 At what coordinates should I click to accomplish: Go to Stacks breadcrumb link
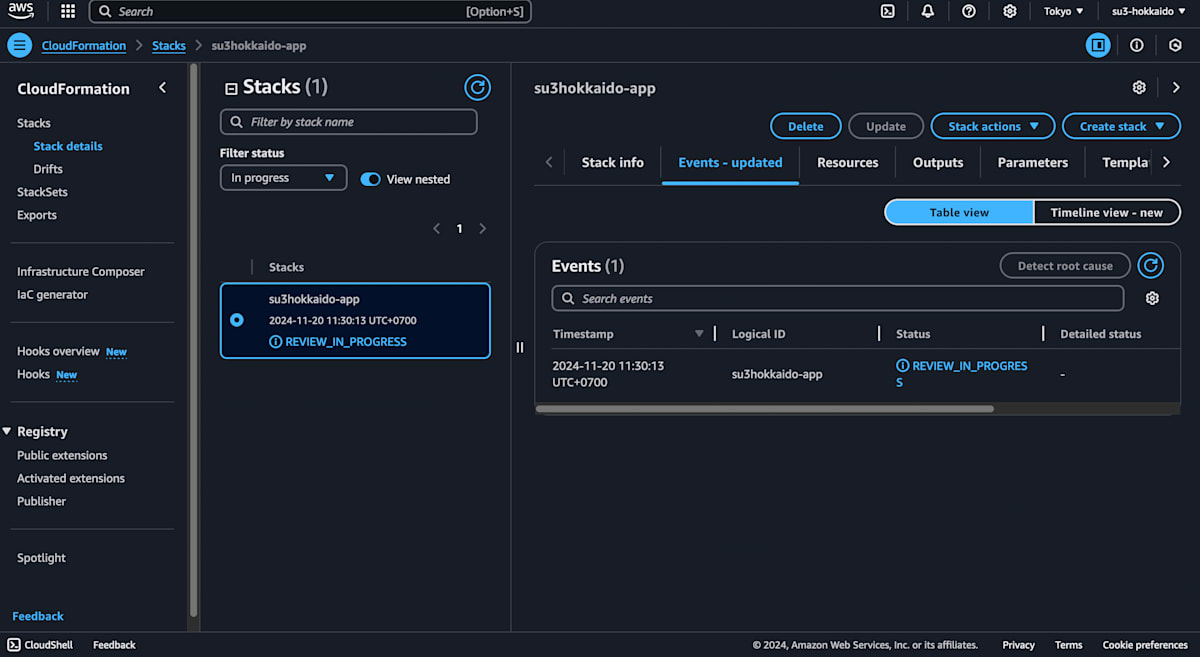169,45
